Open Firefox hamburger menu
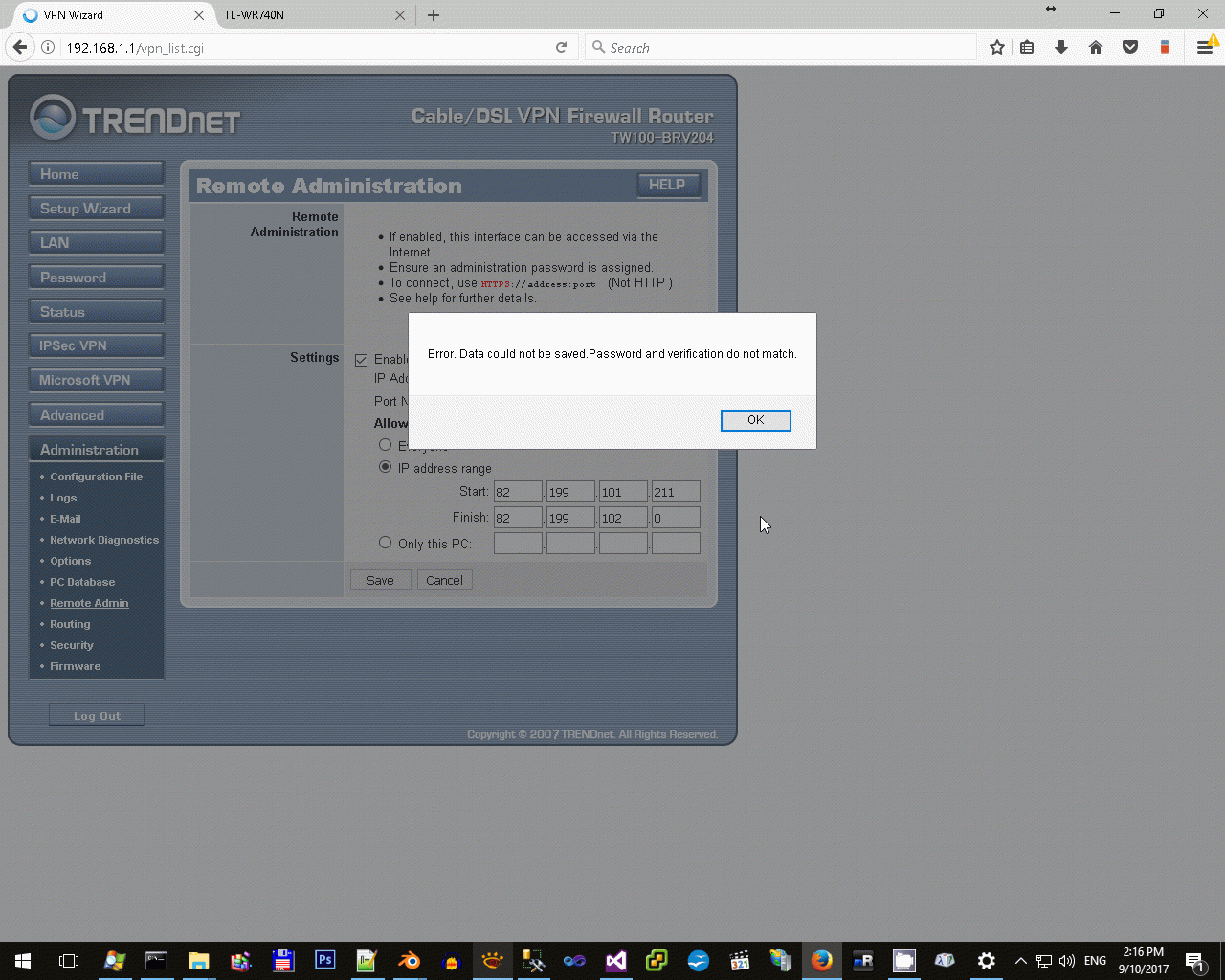 (x=1205, y=47)
